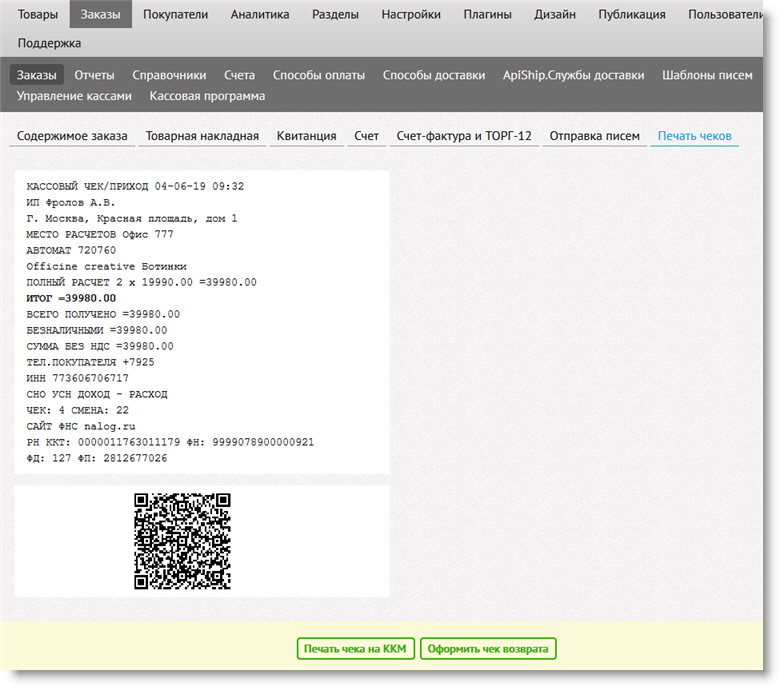Click the receipt QR code
The height and width of the screenshot is (686, 779).
coord(182,541)
